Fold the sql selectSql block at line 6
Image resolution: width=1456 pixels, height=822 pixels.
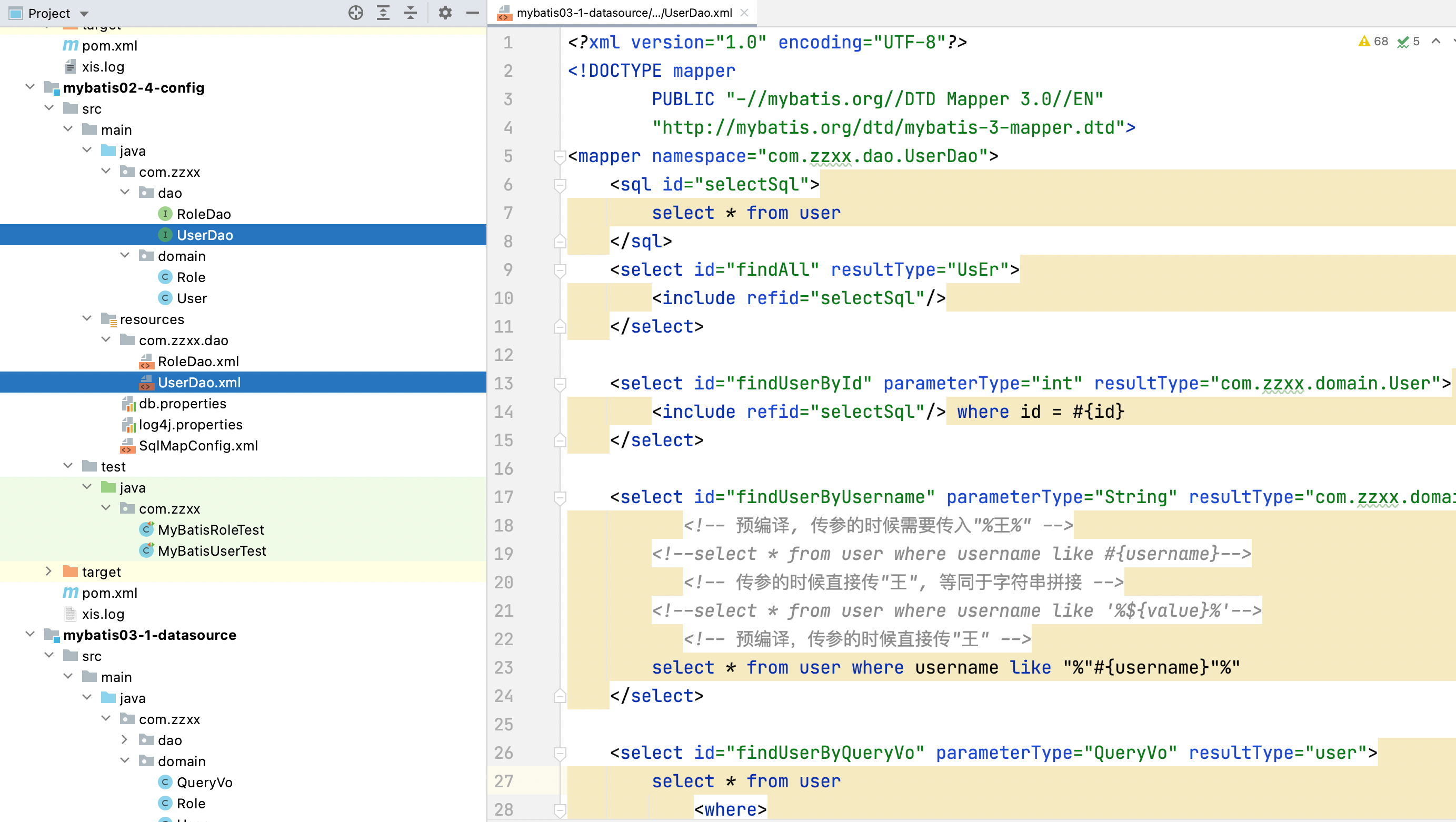pyautogui.click(x=560, y=185)
